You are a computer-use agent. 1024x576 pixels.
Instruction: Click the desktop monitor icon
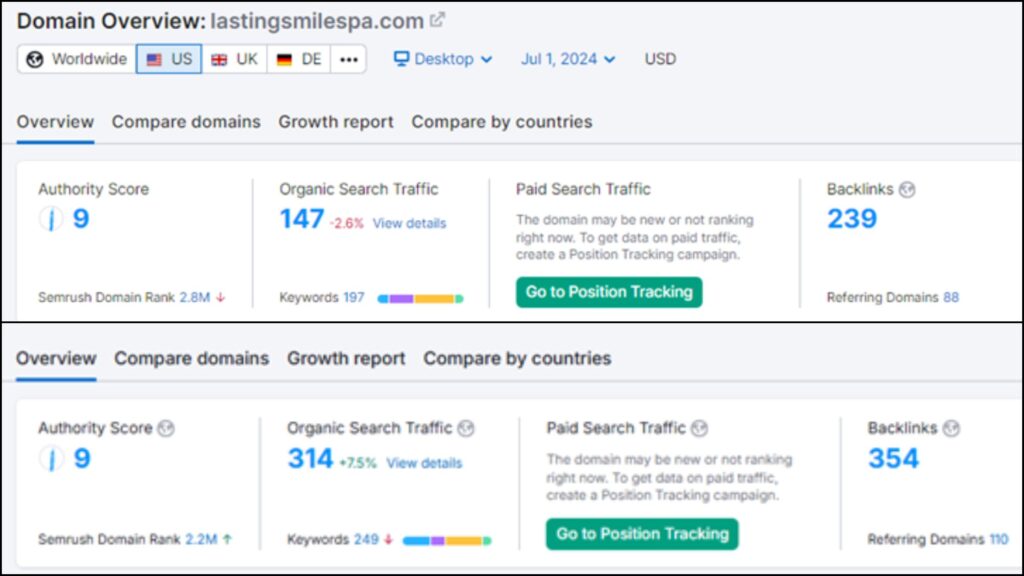[x=401, y=59]
